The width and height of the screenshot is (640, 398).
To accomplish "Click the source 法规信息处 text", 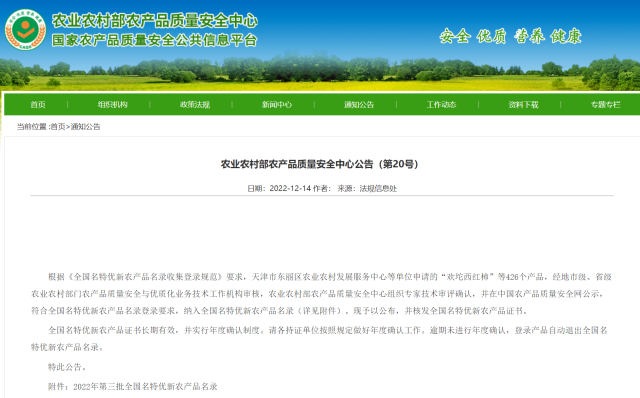I will point(378,189).
